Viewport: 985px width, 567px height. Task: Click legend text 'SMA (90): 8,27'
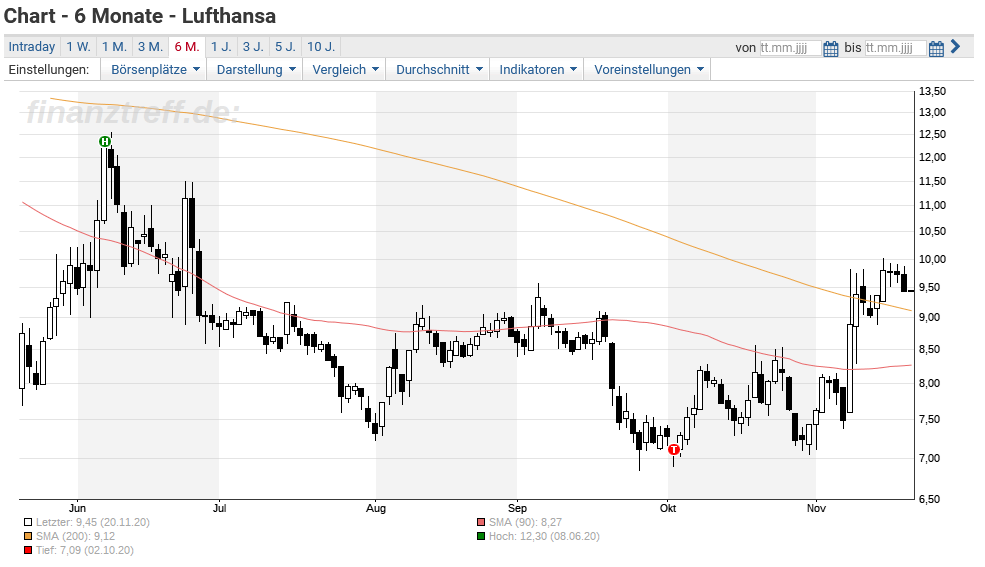pyautogui.click(x=526, y=522)
